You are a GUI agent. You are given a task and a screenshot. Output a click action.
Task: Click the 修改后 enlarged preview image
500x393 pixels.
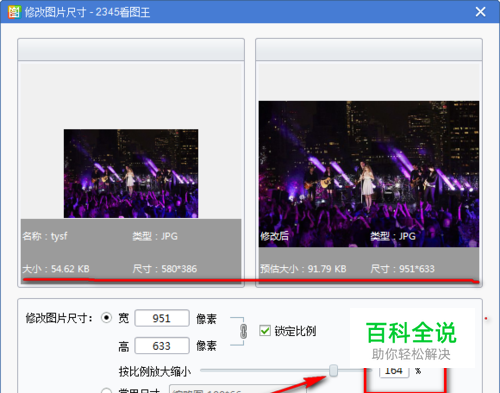(x=369, y=174)
